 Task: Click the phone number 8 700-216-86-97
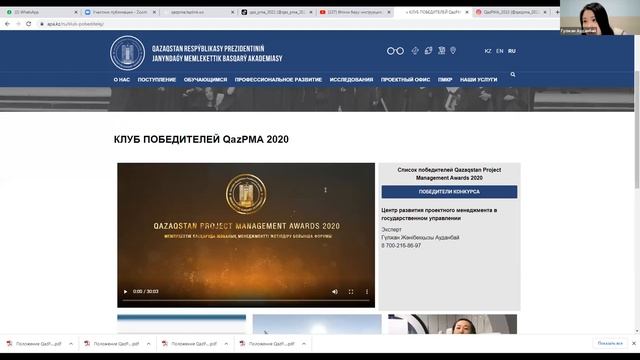pyautogui.click(x=401, y=246)
